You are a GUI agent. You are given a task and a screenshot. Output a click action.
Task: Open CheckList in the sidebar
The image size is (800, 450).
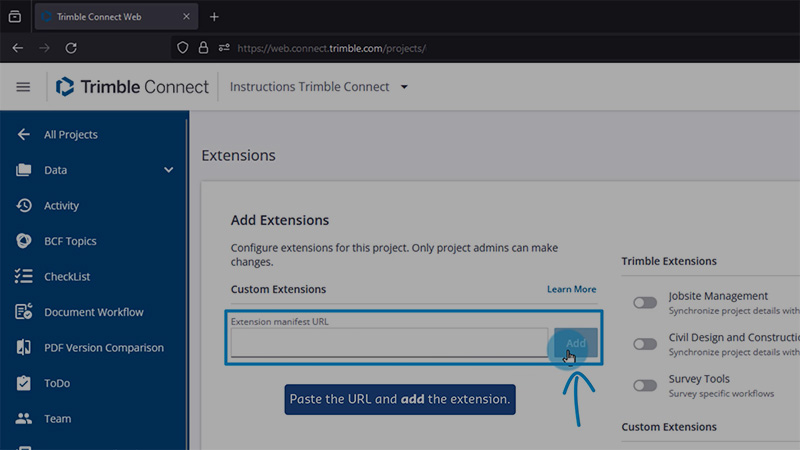[67, 276]
